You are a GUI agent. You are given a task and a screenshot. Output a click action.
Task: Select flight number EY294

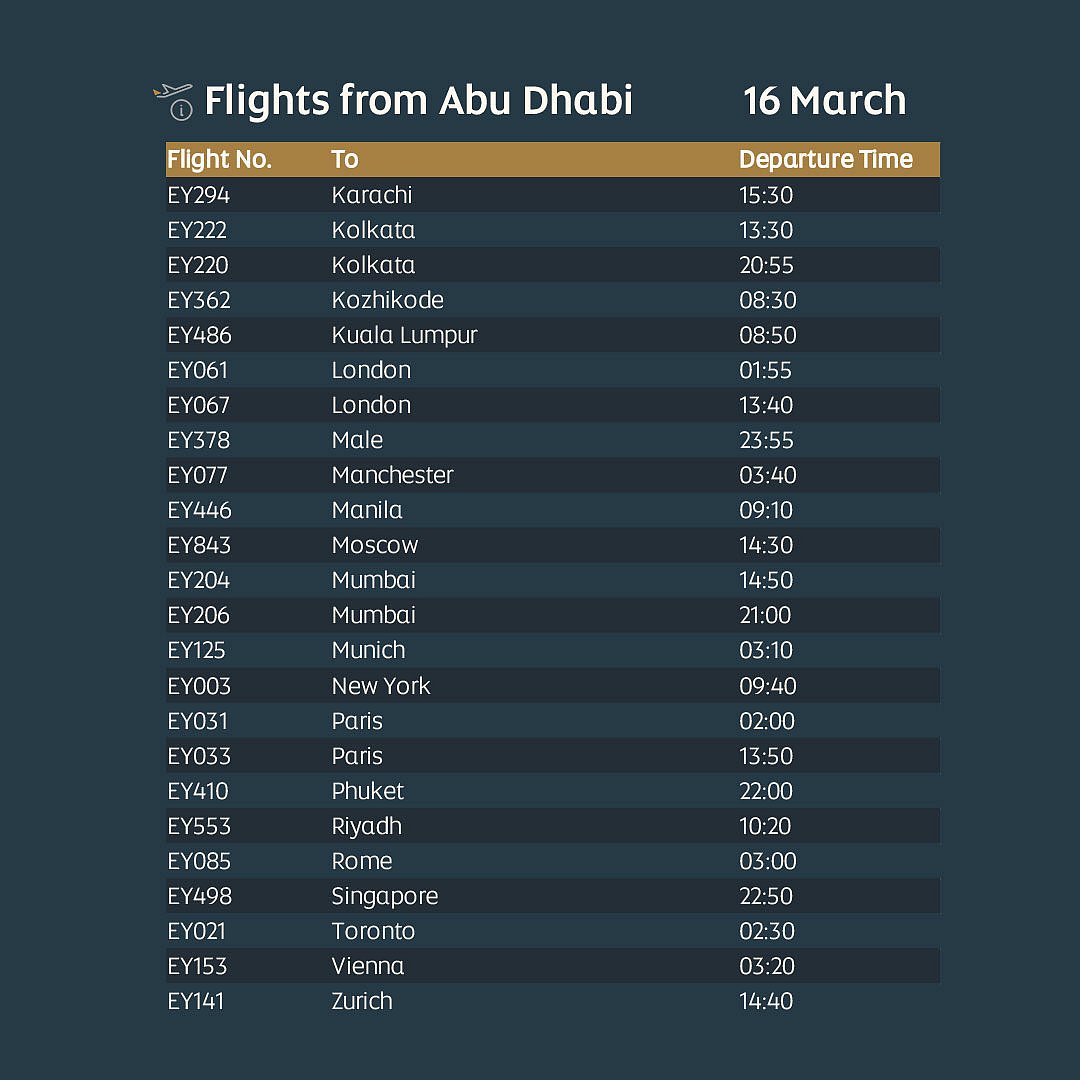pyautogui.click(x=198, y=195)
